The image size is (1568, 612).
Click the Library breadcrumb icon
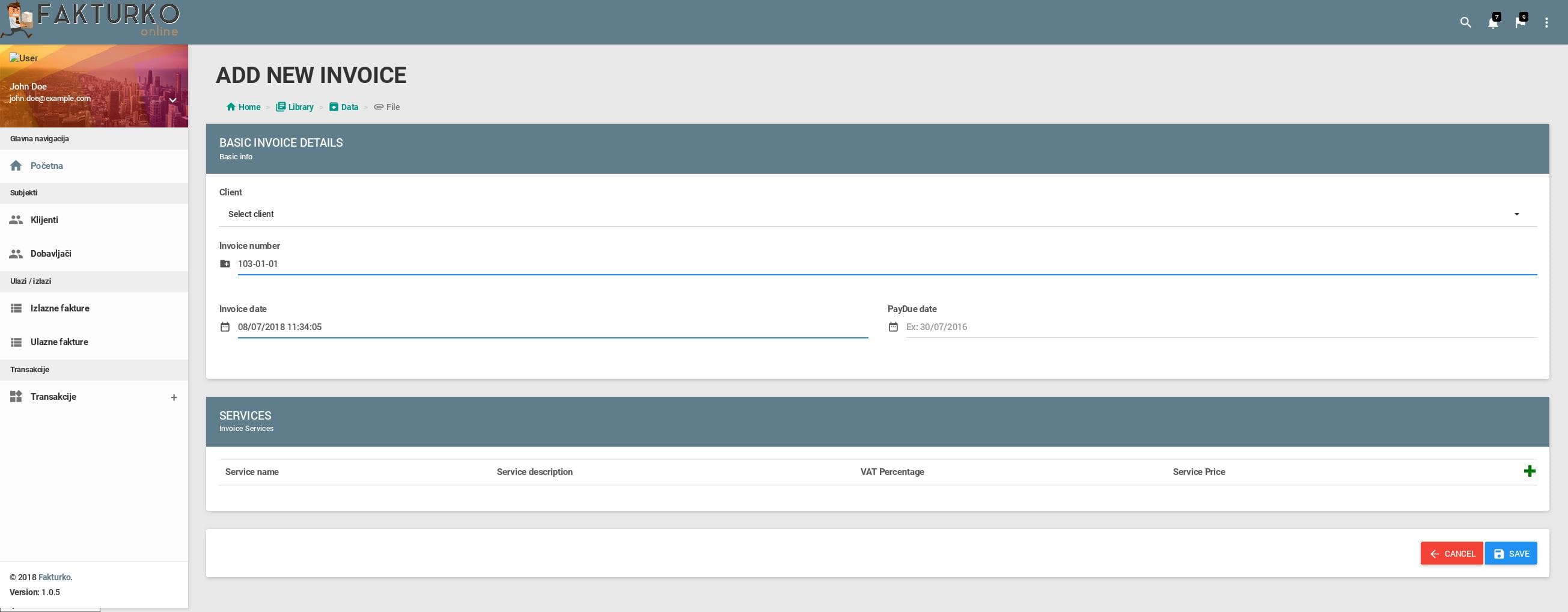coord(281,107)
